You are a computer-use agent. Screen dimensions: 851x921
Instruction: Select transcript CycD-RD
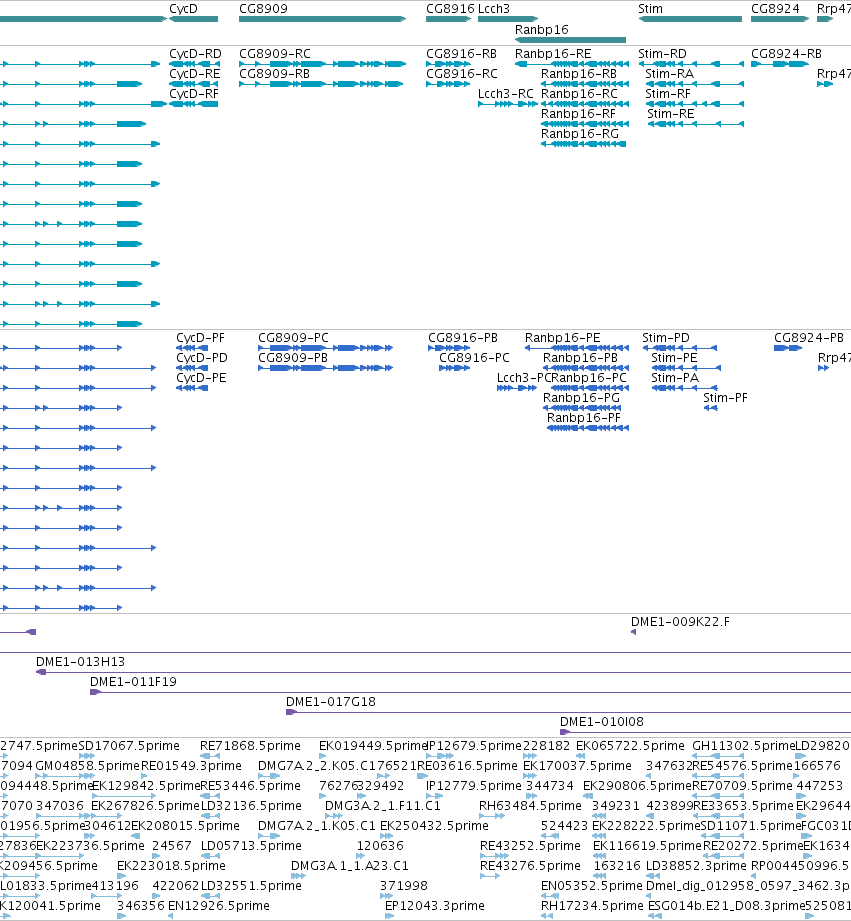[x=195, y=53]
